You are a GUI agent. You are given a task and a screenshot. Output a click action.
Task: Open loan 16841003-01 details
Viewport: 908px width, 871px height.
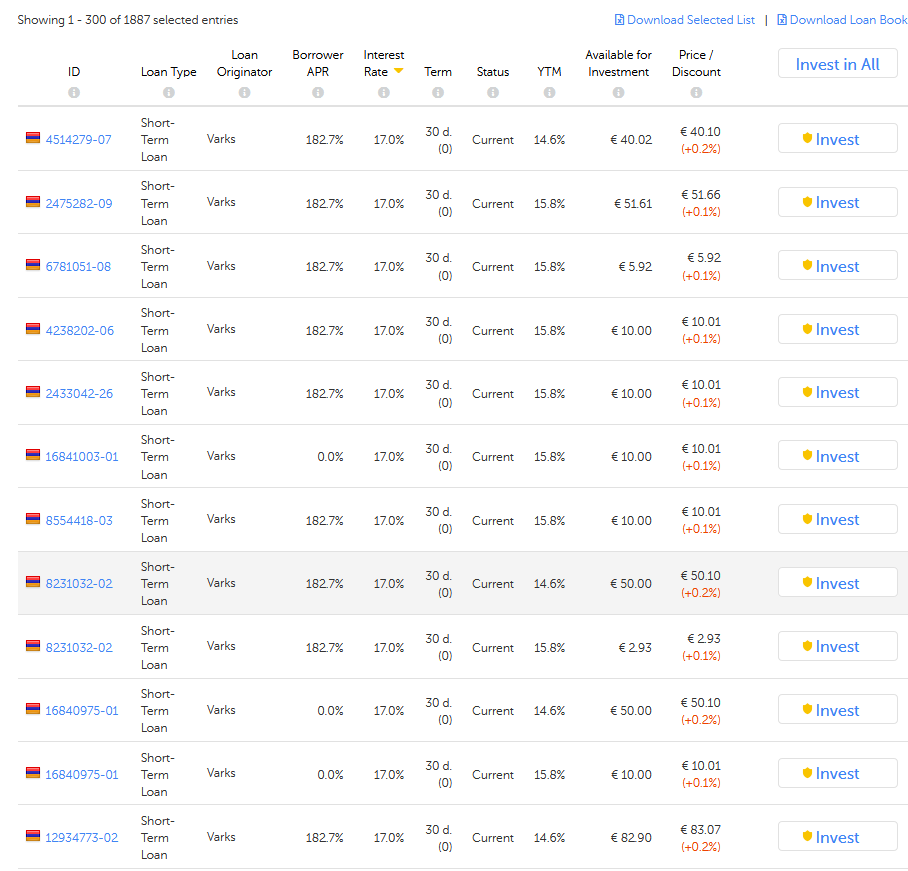[x=82, y=457]
